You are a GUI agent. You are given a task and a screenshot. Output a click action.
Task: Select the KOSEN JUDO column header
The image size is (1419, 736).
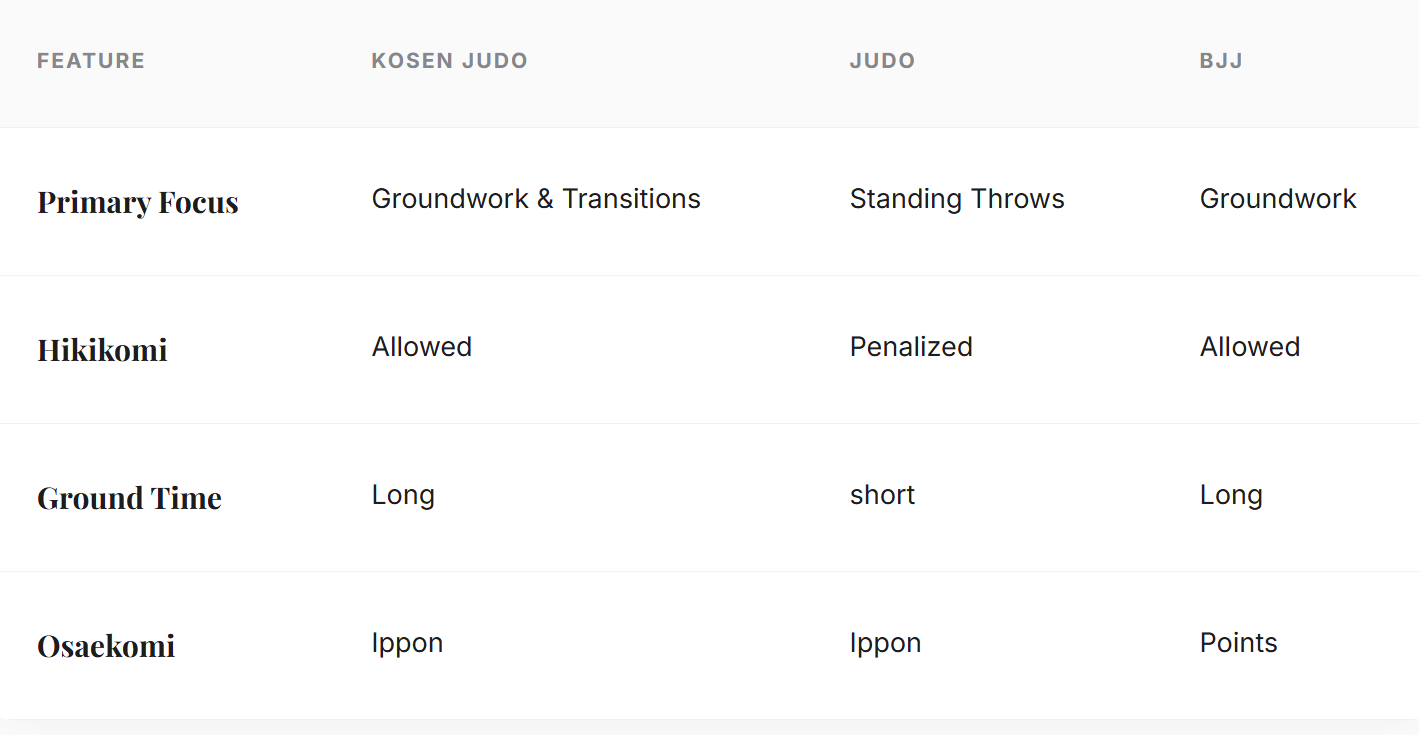[x=449, y=61]
